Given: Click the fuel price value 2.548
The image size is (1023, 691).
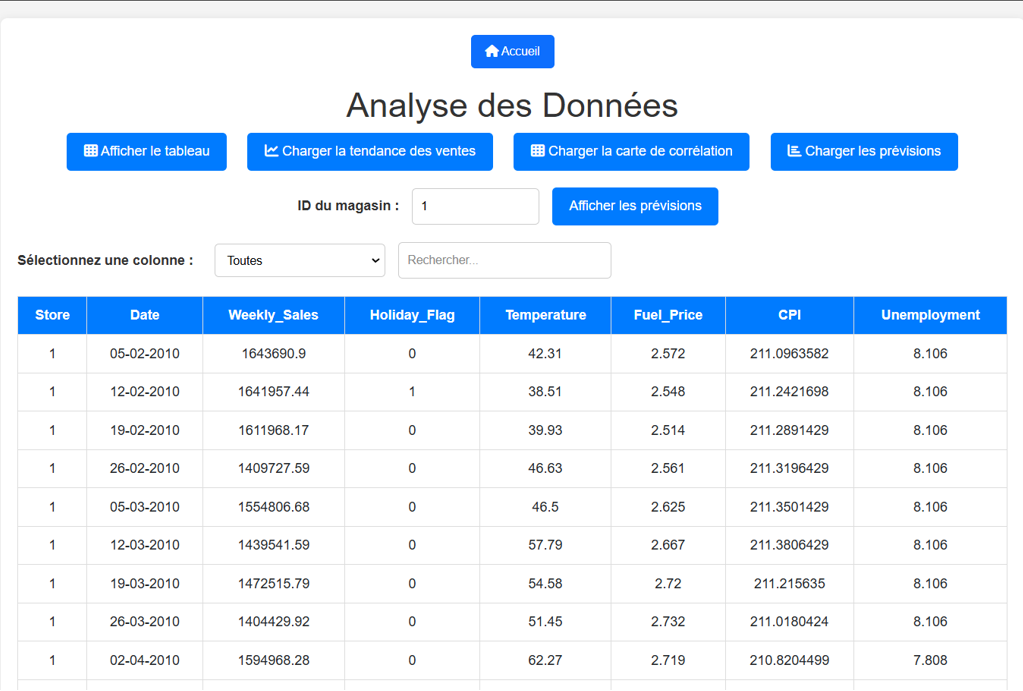Looking at the screenshot, I should [x=668, y=392].
